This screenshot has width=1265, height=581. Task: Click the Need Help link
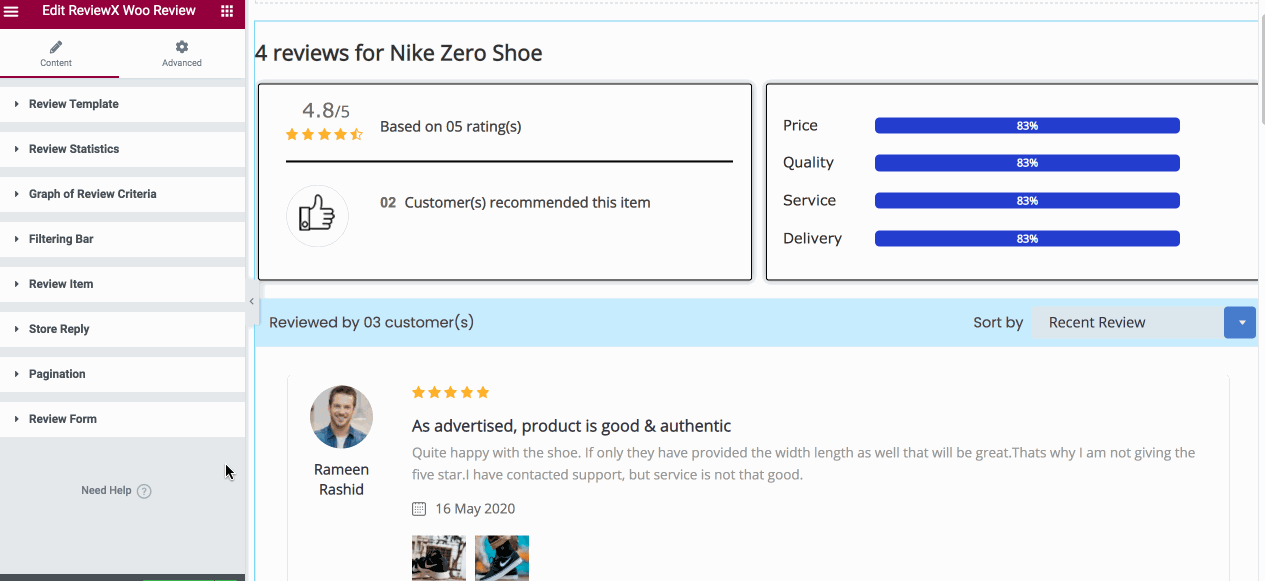pos(106,491)
